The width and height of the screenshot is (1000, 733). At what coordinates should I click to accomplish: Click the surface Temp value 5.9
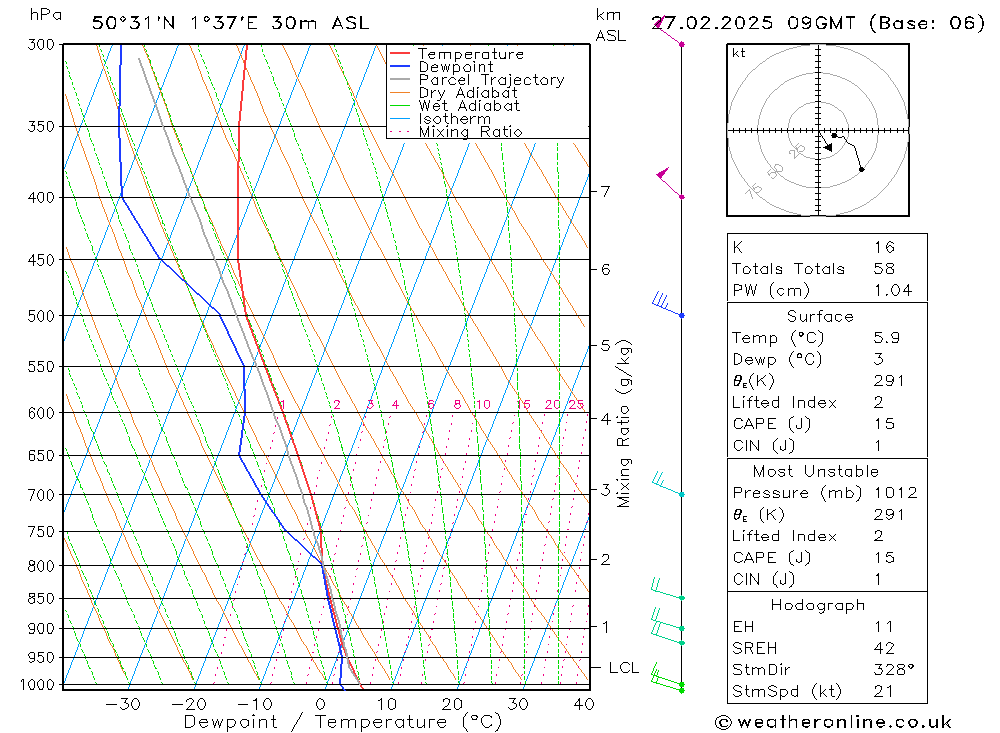(887, 337)
